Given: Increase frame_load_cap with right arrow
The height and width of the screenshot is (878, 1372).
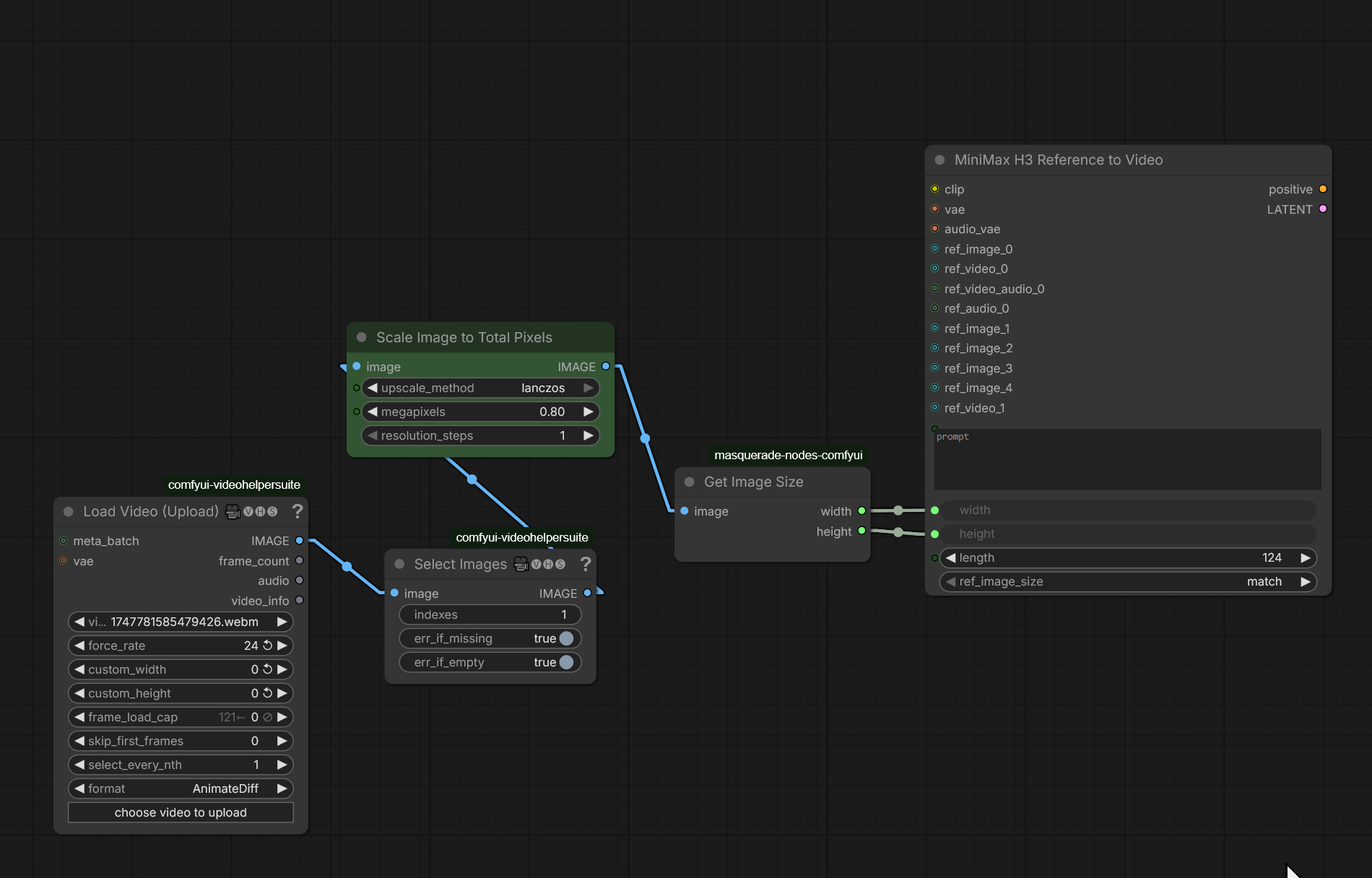Looking at the screenshot, I should [282, 717].
